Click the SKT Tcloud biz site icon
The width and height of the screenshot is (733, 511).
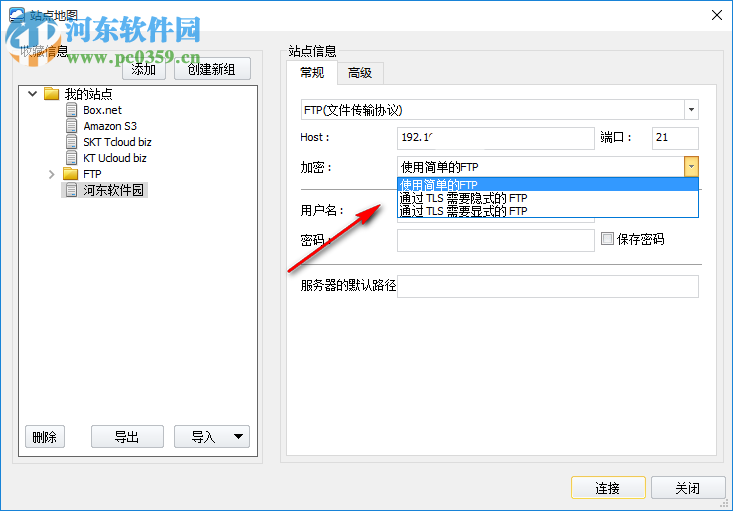coord(72,142)
